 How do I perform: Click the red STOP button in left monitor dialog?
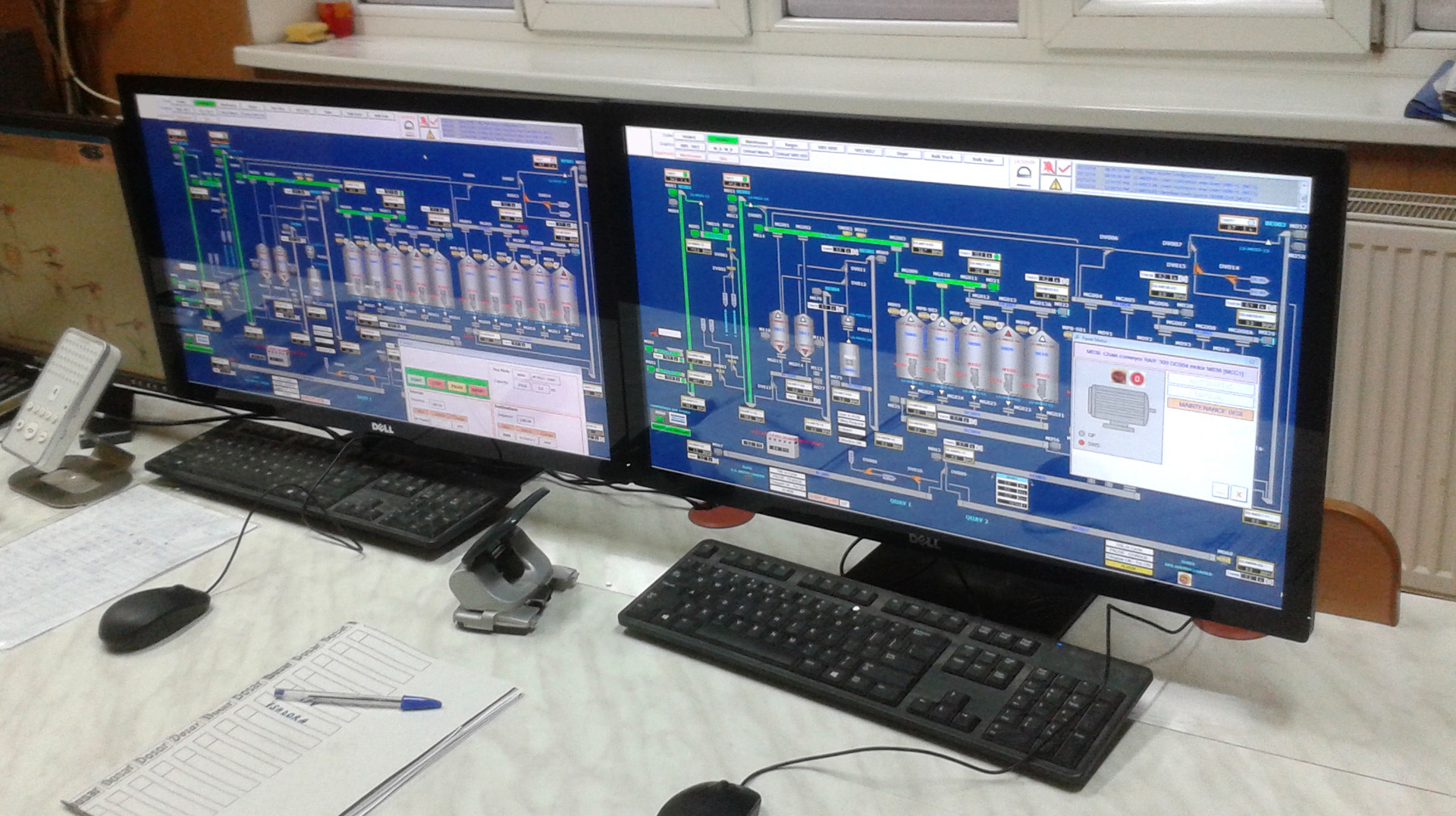pyautogui.click(x=436, y=384)
